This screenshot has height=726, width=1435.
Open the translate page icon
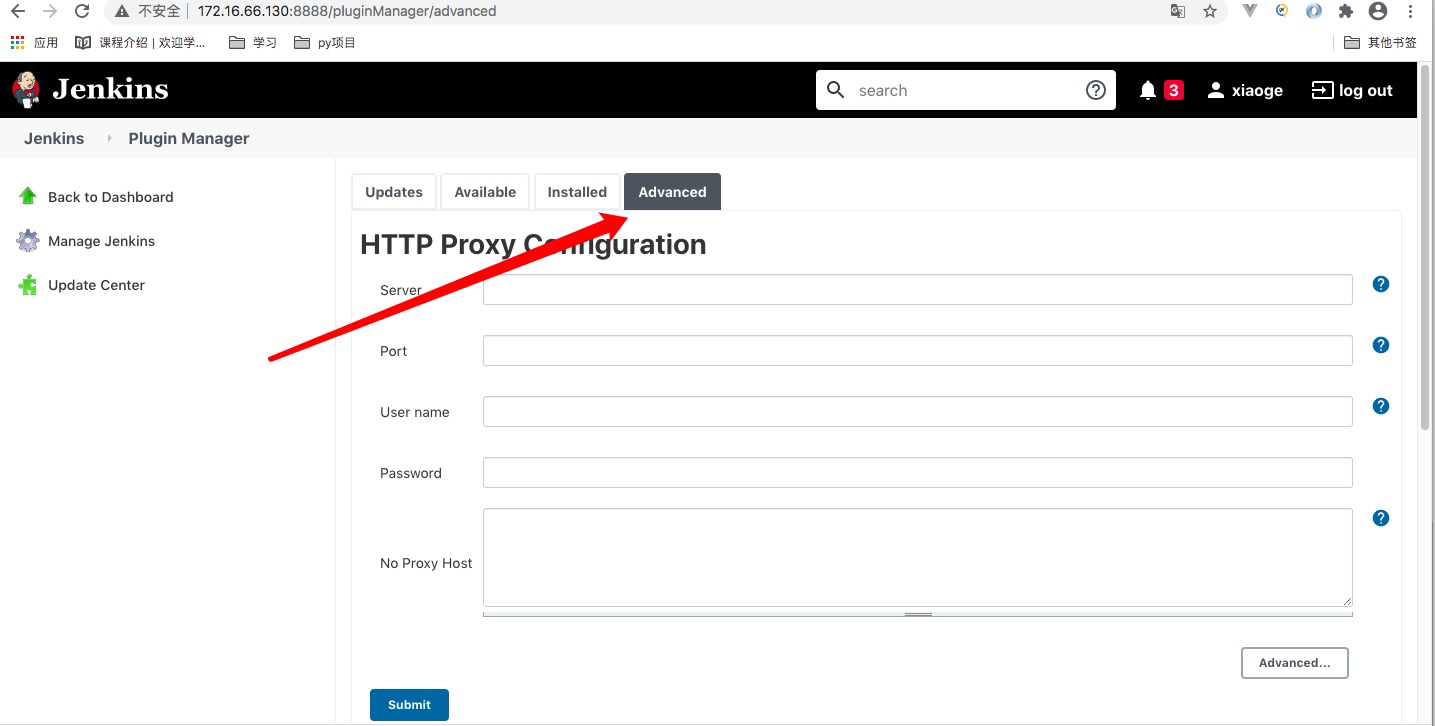click(x=1178, y=11)
